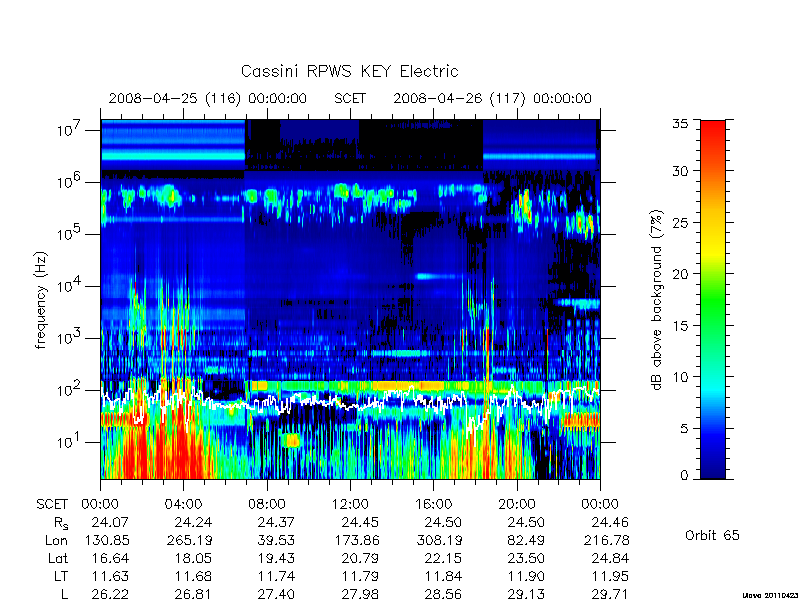Click the '30' color scale label

pyautogui.click(x=680, y=171)
